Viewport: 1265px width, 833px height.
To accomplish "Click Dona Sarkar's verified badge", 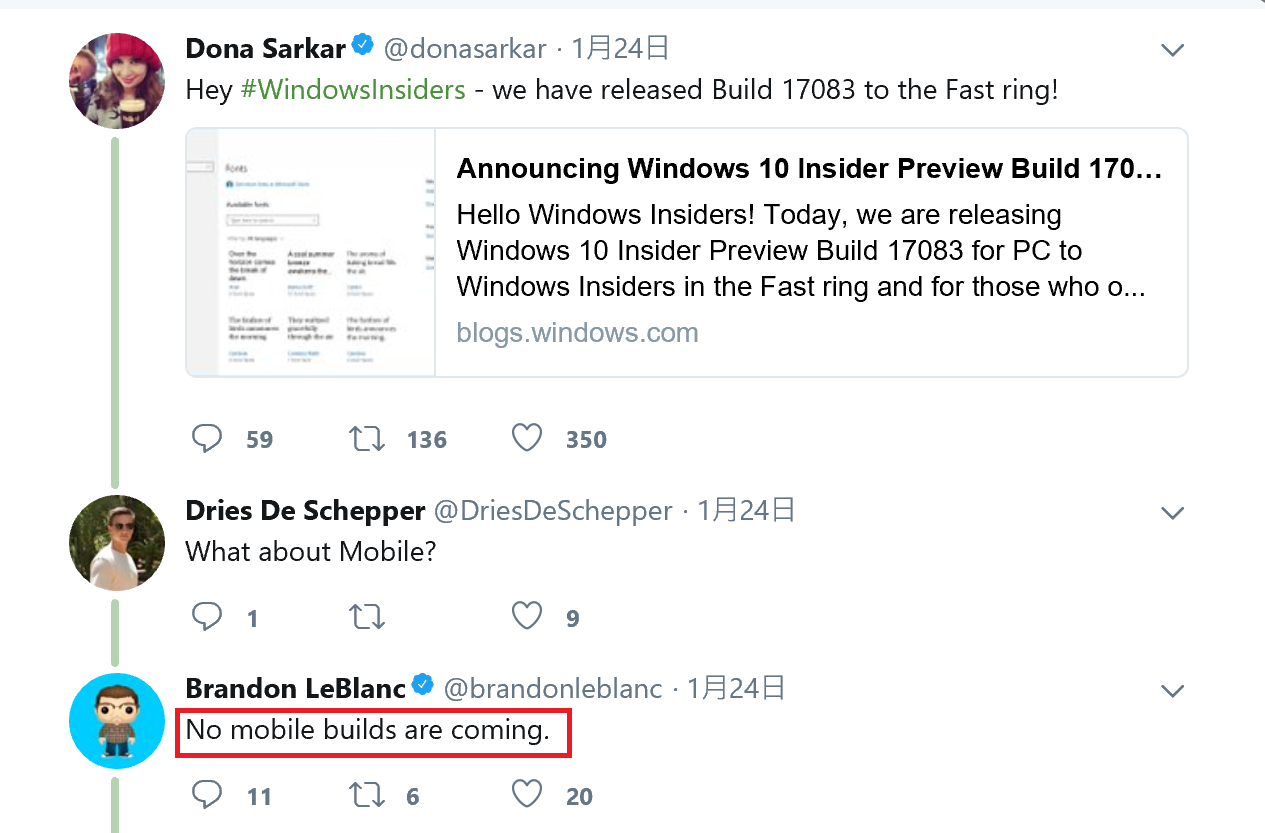I will click(x=361, y=45).
